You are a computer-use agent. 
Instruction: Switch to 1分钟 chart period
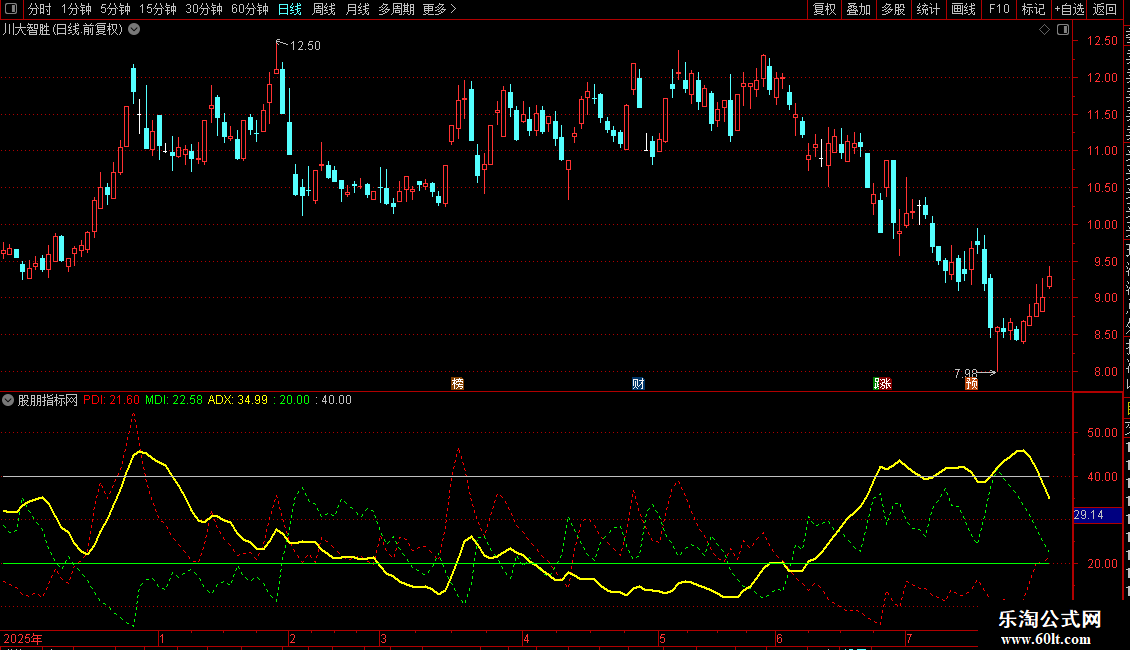[x=76, y=9]
